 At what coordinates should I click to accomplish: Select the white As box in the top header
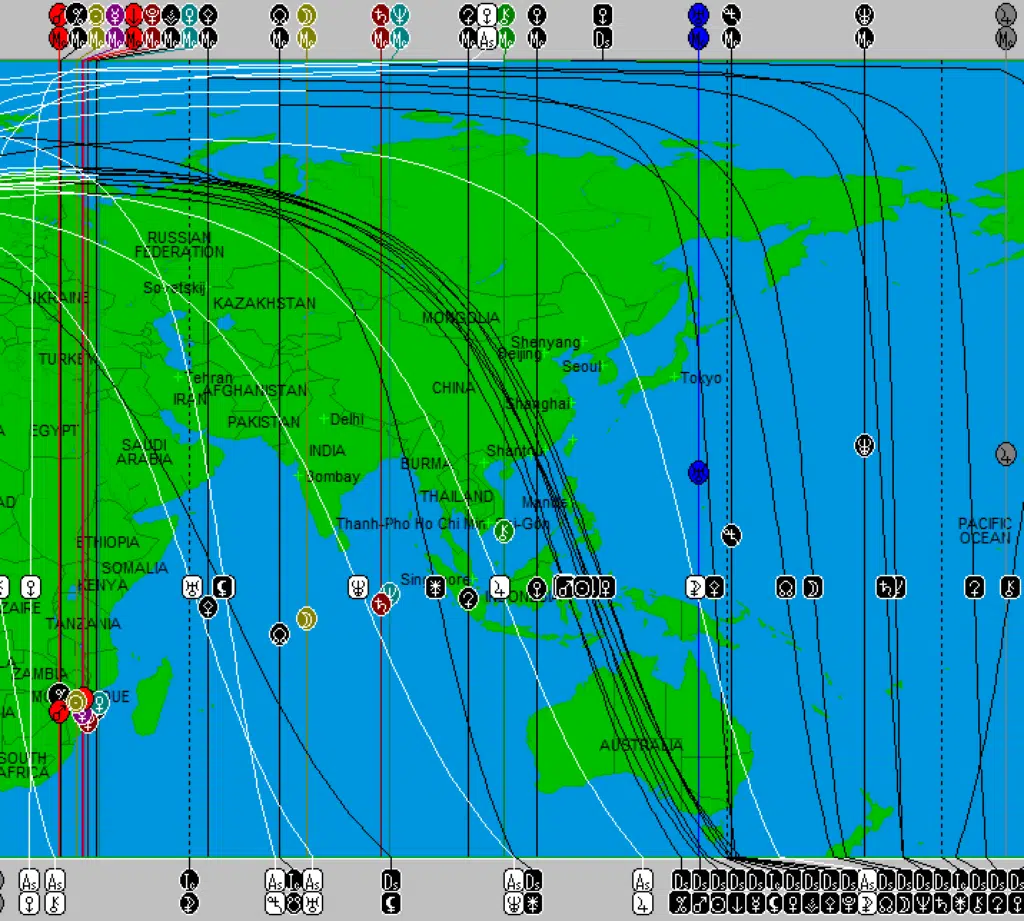point(486,39)
